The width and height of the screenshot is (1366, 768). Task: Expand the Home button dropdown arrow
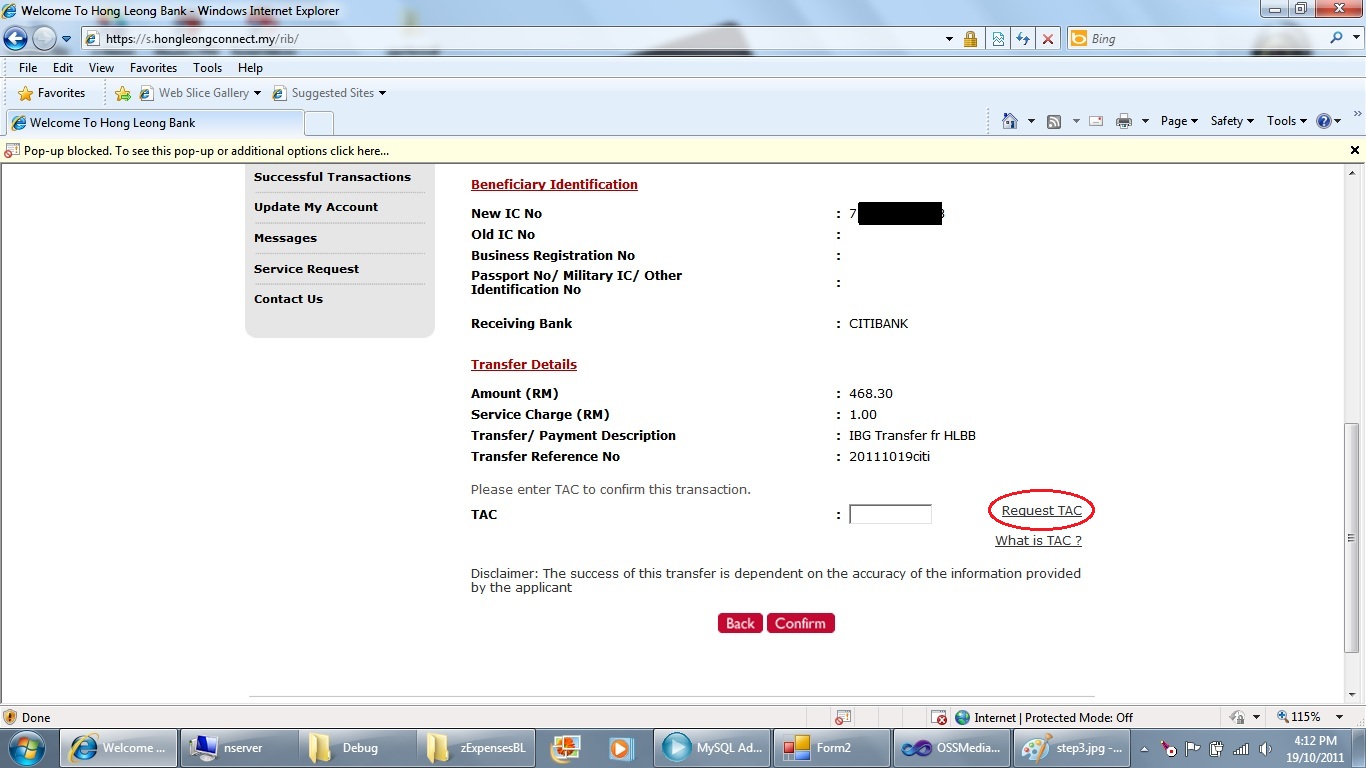pos(1030,121)
